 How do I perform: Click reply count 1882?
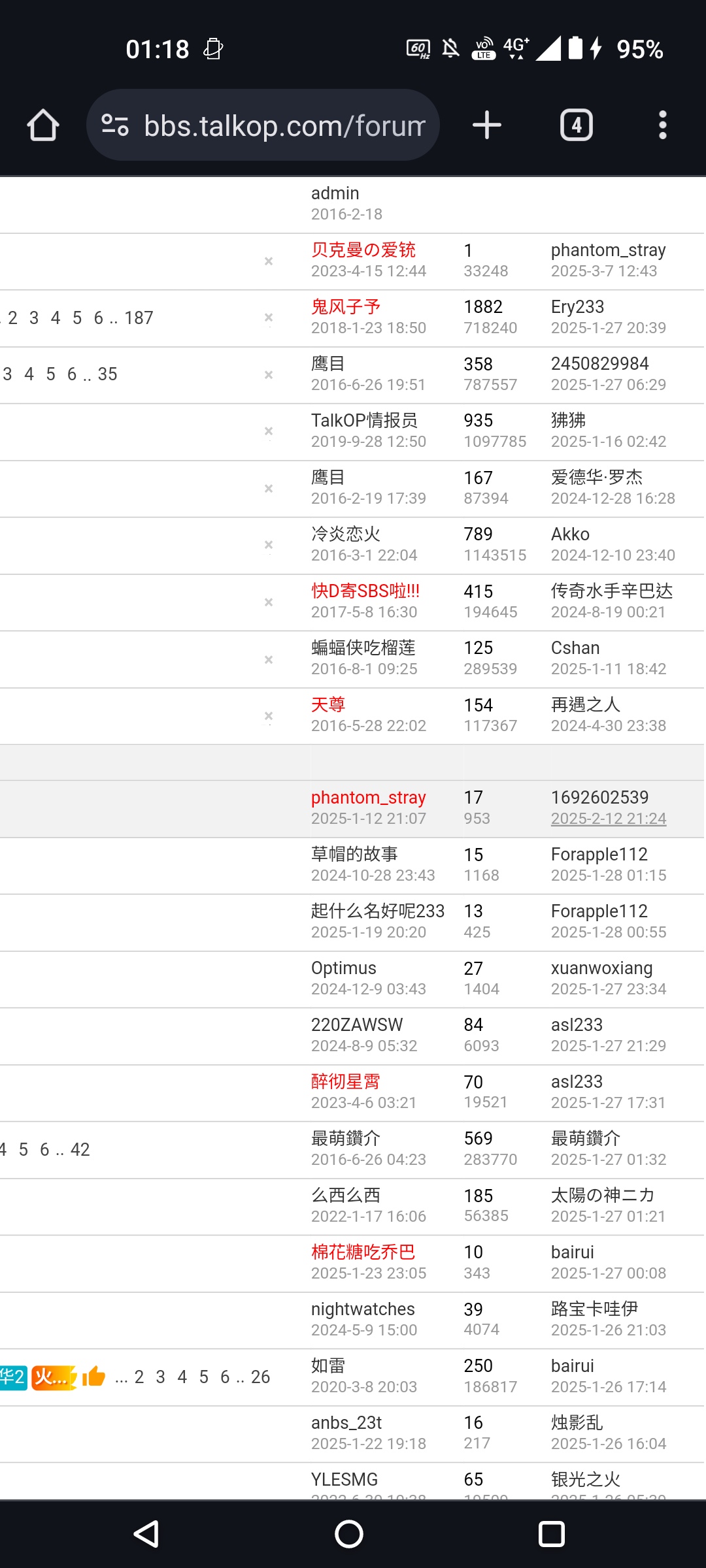click(x=483, y=306)
